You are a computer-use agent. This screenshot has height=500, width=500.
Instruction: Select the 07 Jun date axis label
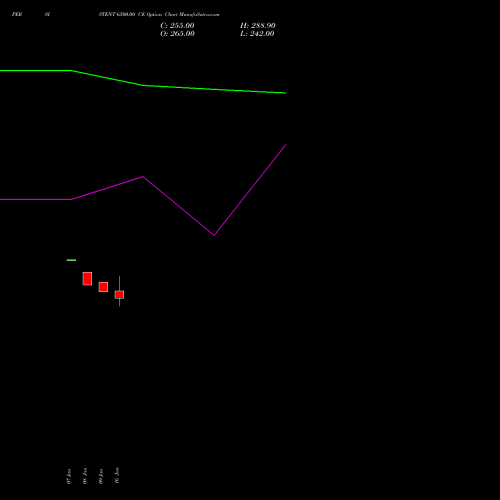tap(69, 476)
